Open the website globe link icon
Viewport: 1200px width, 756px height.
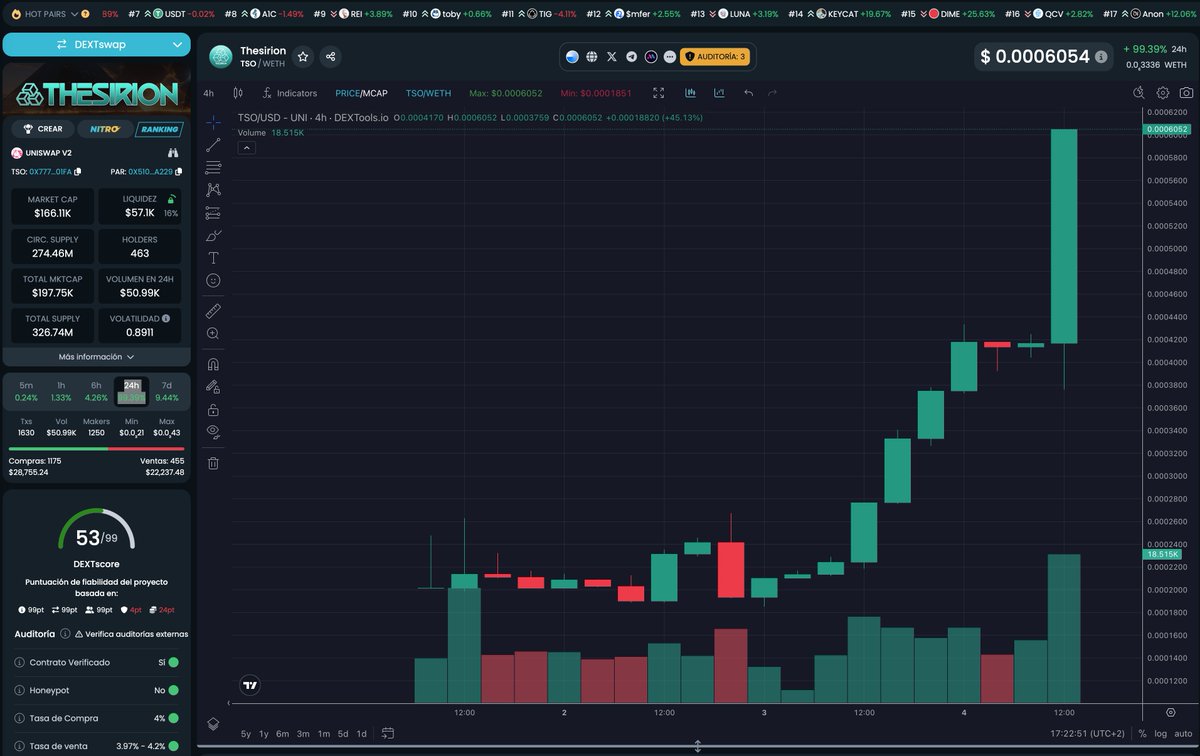pos(592,57)
